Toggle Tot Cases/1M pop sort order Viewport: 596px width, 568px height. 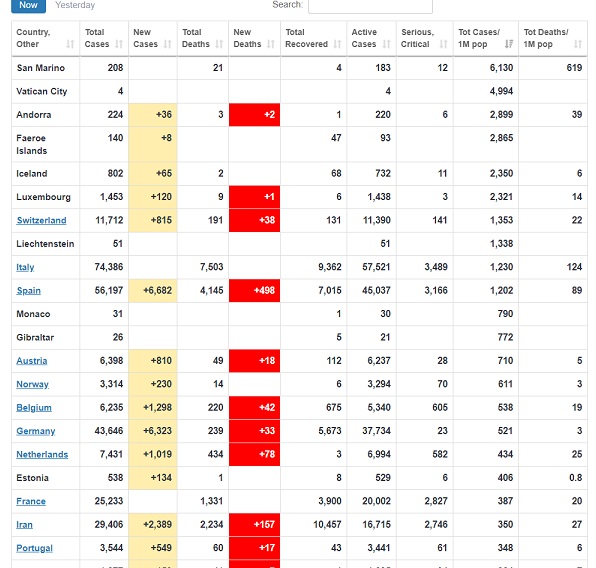click(x=509, y=44)
